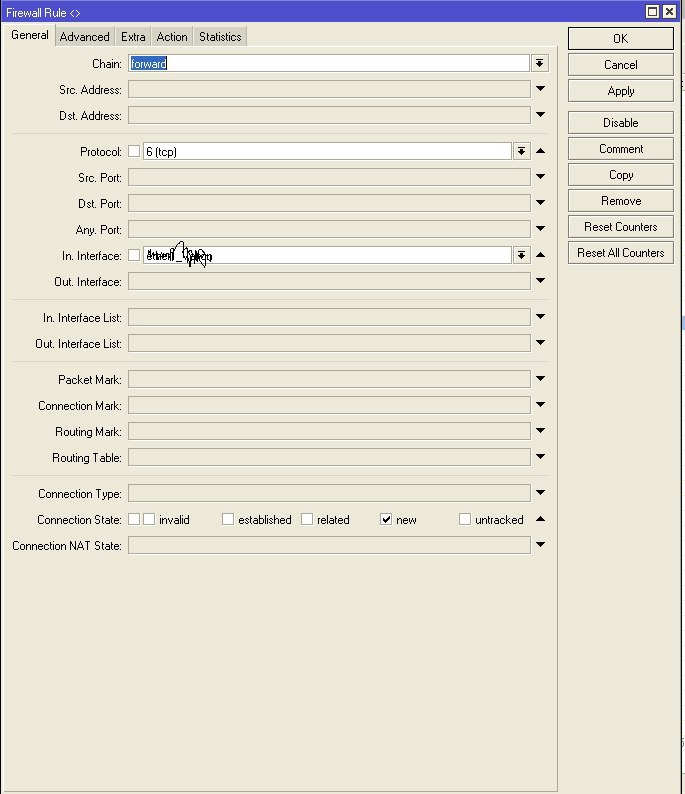Select the General tab
The height and width of the screenshot is (794, 685).
tap(30, 35)
